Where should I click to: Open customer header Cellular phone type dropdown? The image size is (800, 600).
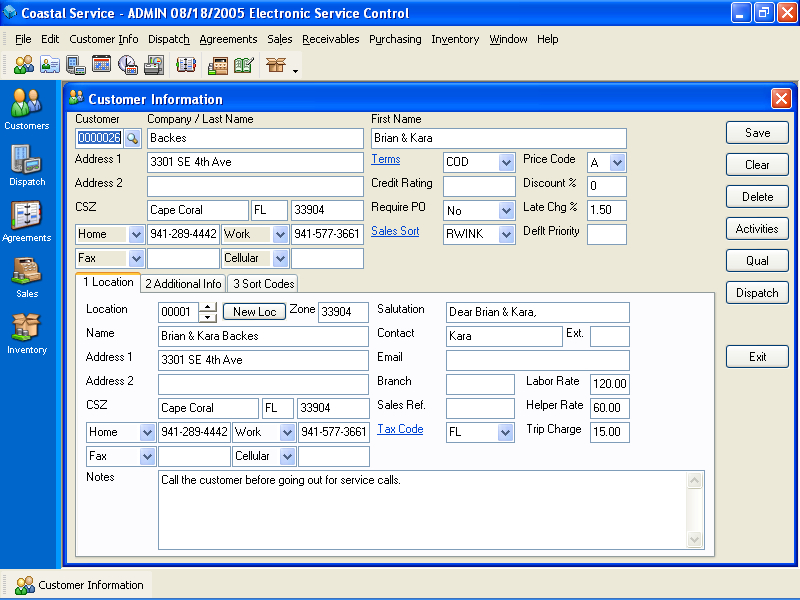tap(280, 258)
